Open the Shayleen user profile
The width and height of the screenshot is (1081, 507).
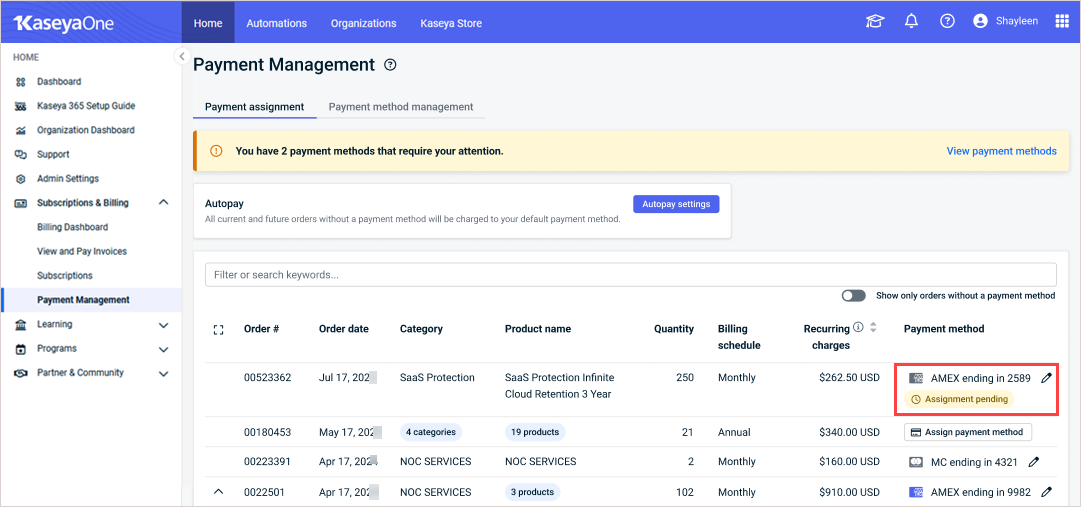coord(1005,22)
